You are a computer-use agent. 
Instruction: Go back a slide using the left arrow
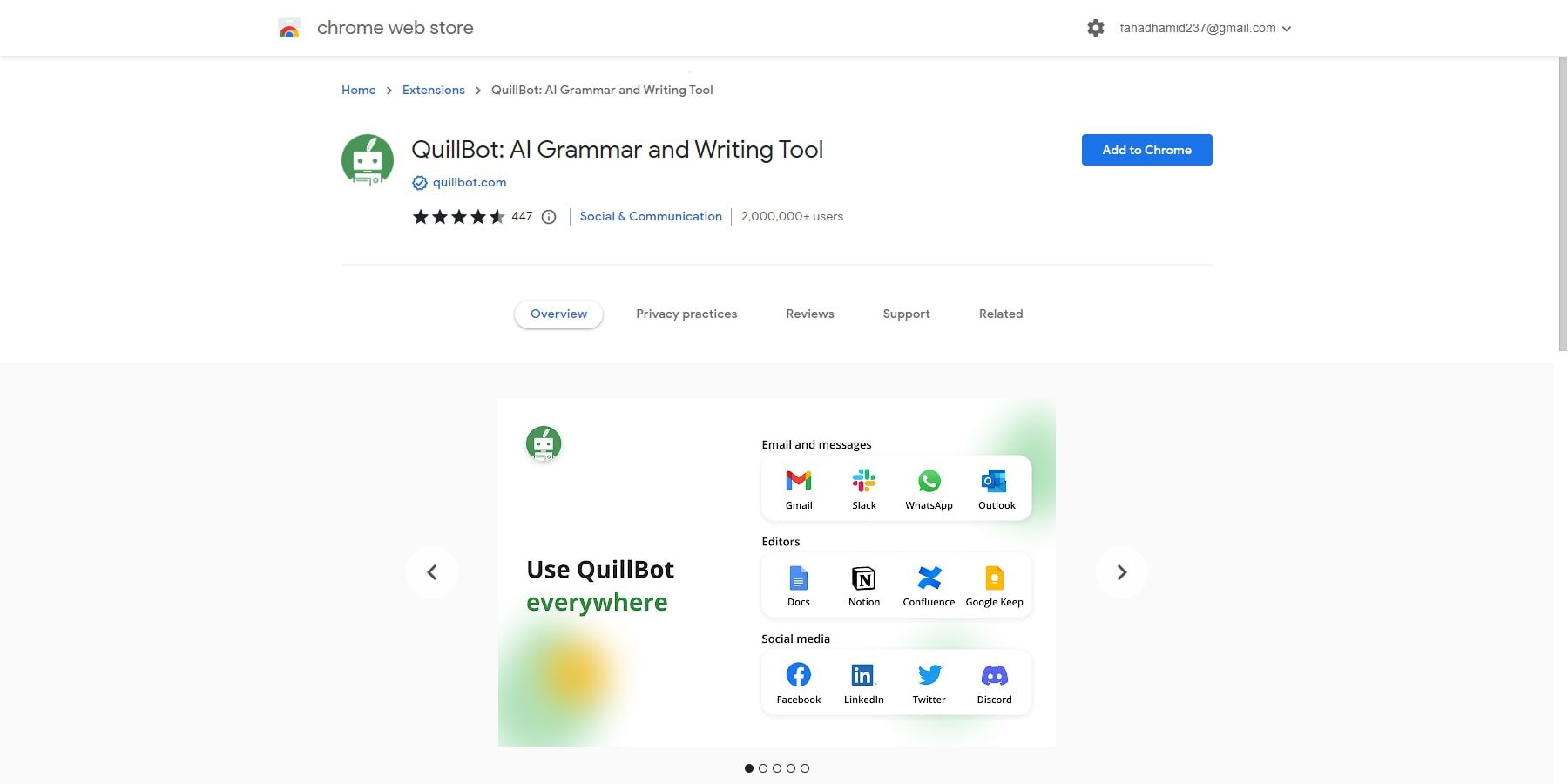point(432,571)
